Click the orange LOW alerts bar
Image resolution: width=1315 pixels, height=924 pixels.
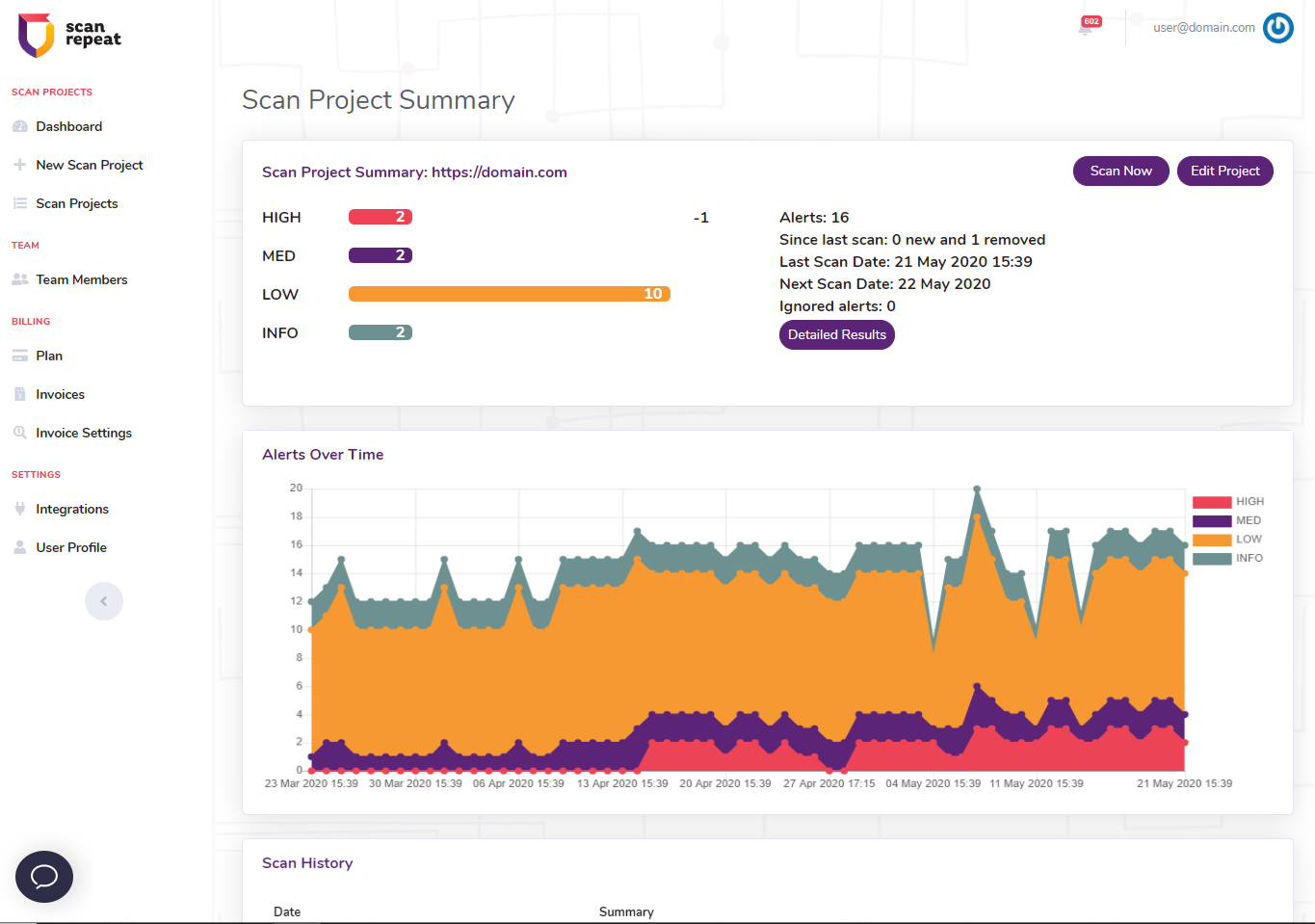tap(509, 294)
